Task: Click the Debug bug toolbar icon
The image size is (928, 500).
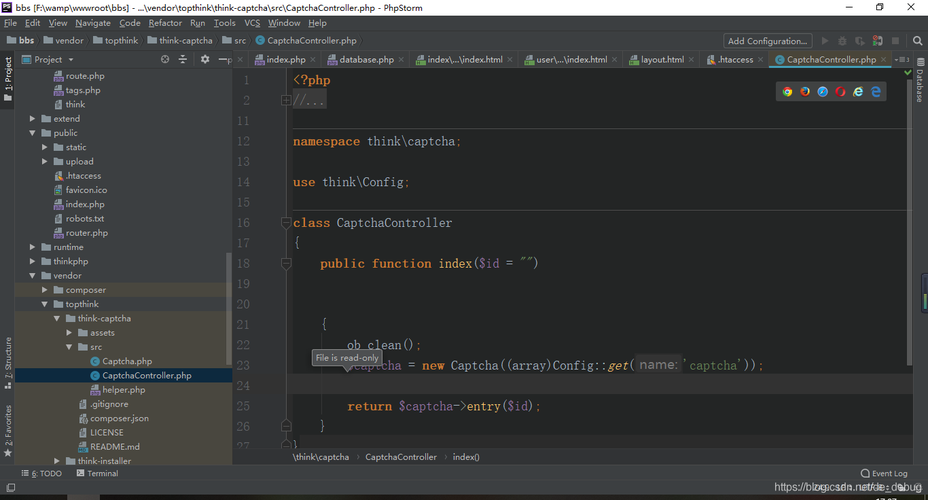Action: pos(842,41)
